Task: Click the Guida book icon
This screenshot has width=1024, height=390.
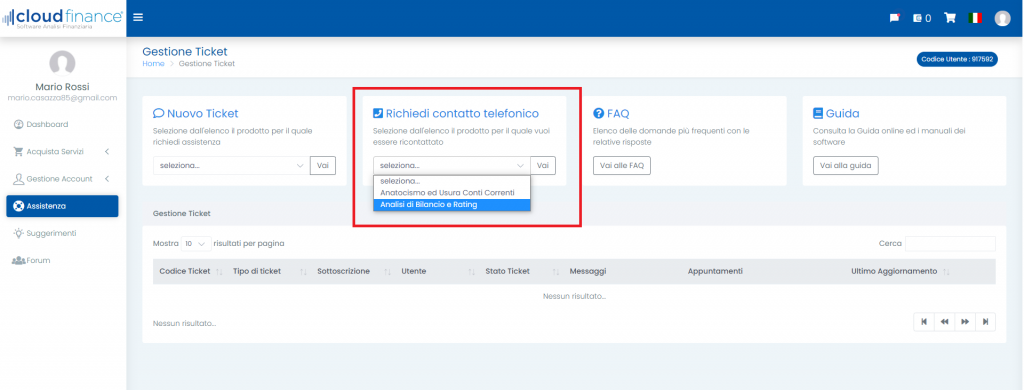Action: pyautogui.click(x=818, y=113)
